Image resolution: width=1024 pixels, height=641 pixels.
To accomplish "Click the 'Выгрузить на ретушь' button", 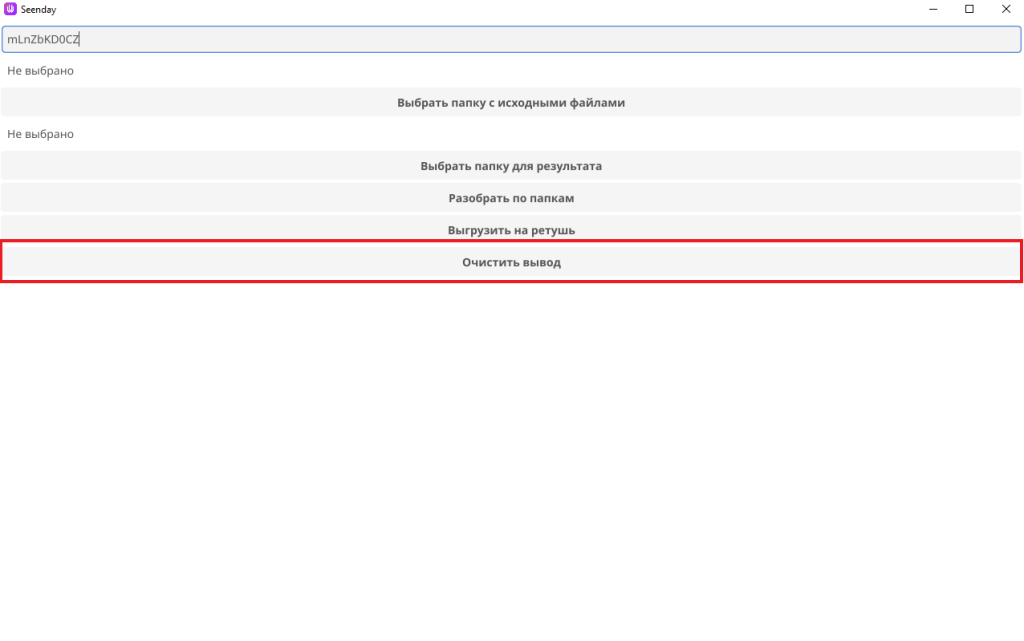I will pos(511,230).
